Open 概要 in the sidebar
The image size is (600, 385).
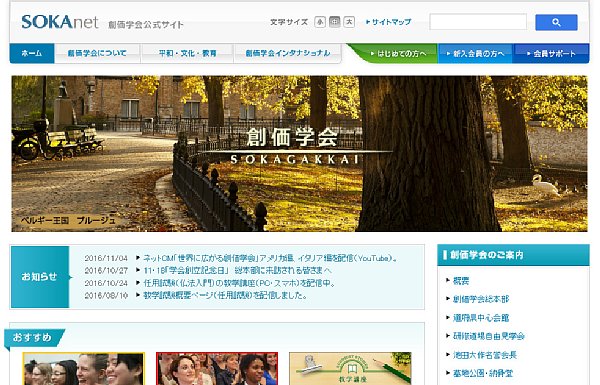(x=461, y=281)
